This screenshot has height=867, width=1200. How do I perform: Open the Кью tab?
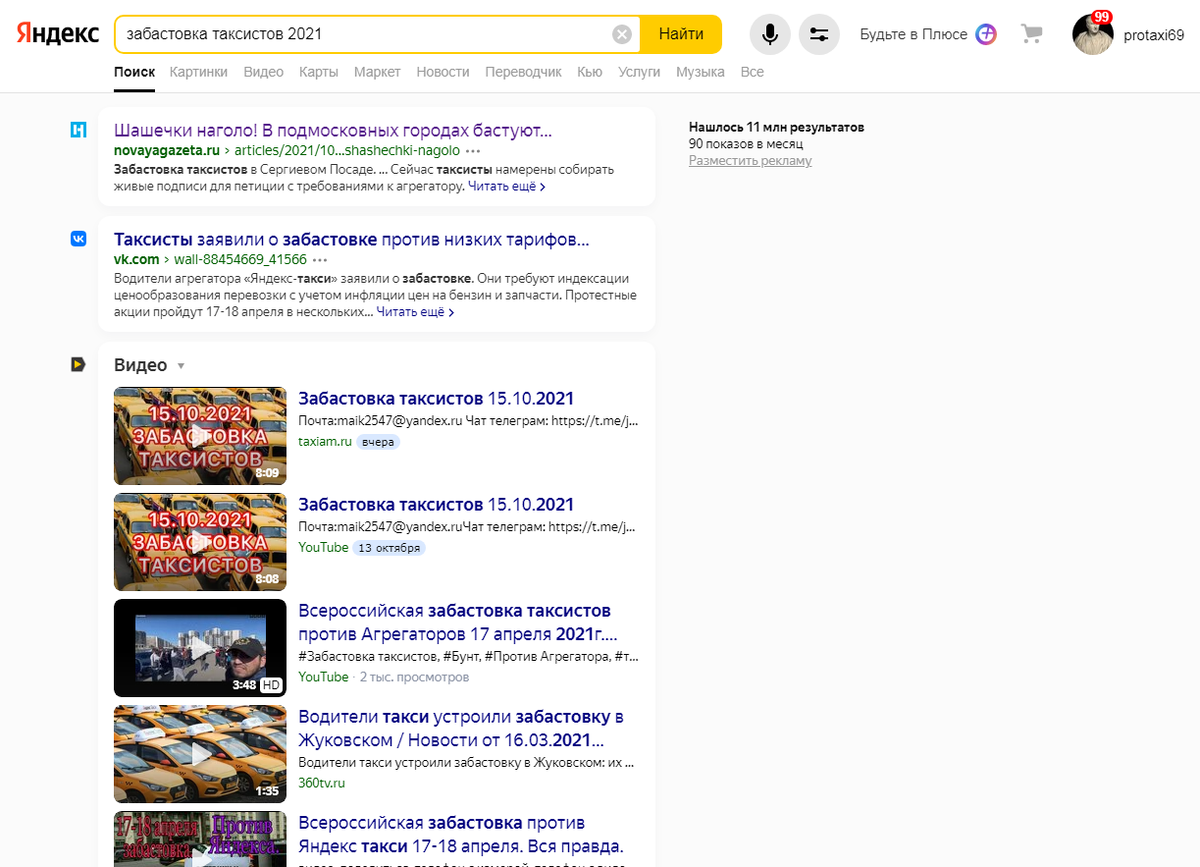tap(590, 72)
